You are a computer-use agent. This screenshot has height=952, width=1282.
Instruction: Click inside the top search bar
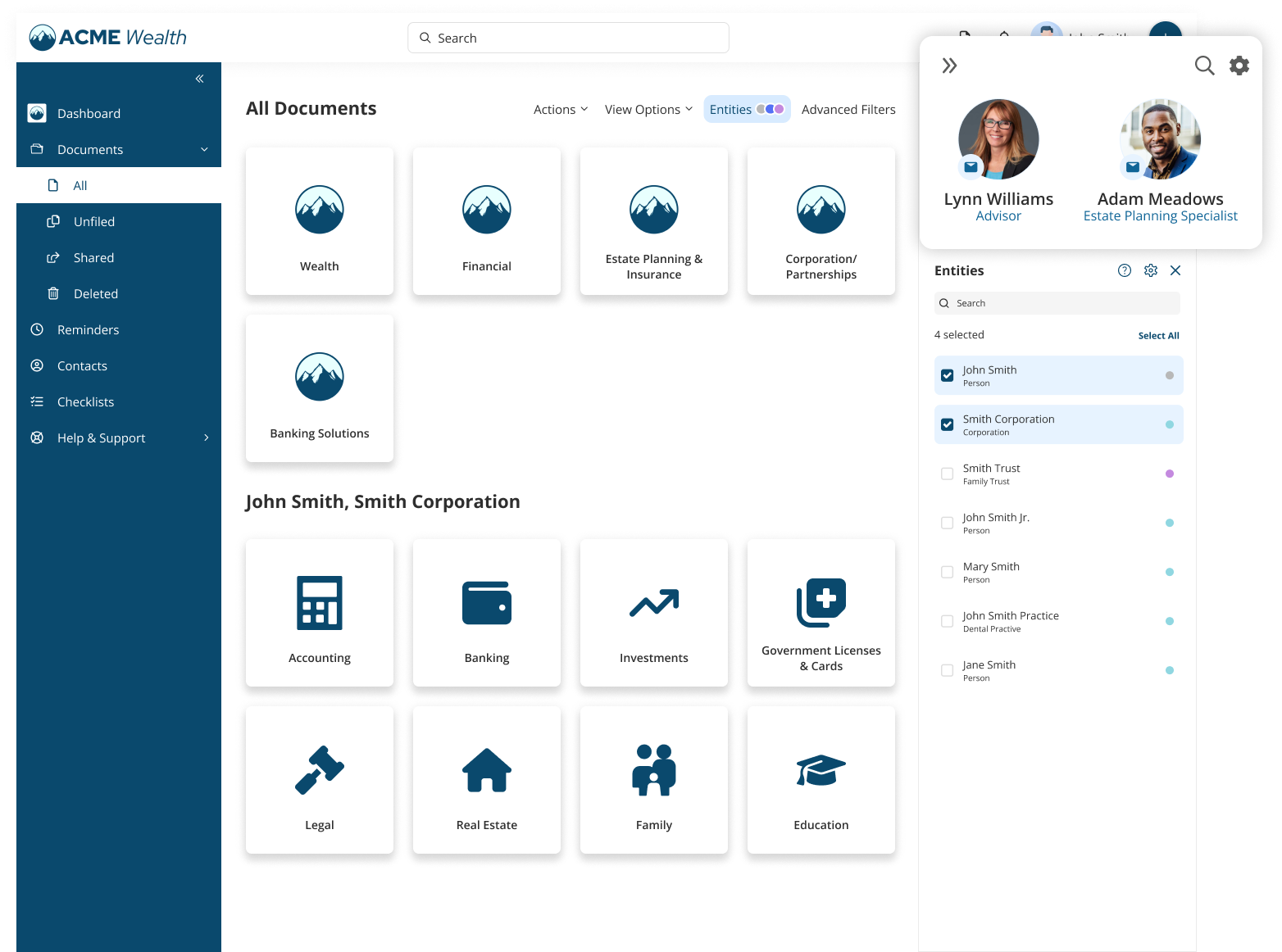click(568, 37)
